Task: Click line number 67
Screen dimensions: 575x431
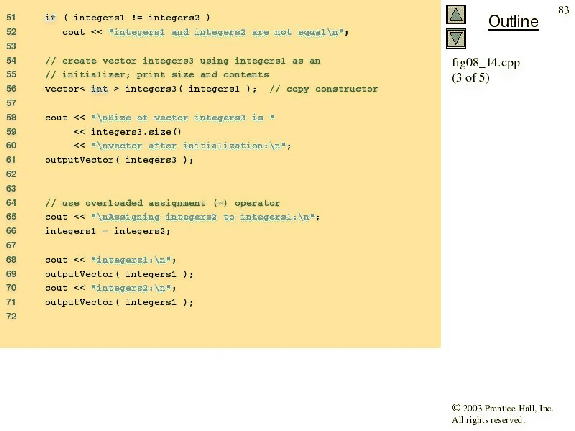Action: [x=11, y=245]
